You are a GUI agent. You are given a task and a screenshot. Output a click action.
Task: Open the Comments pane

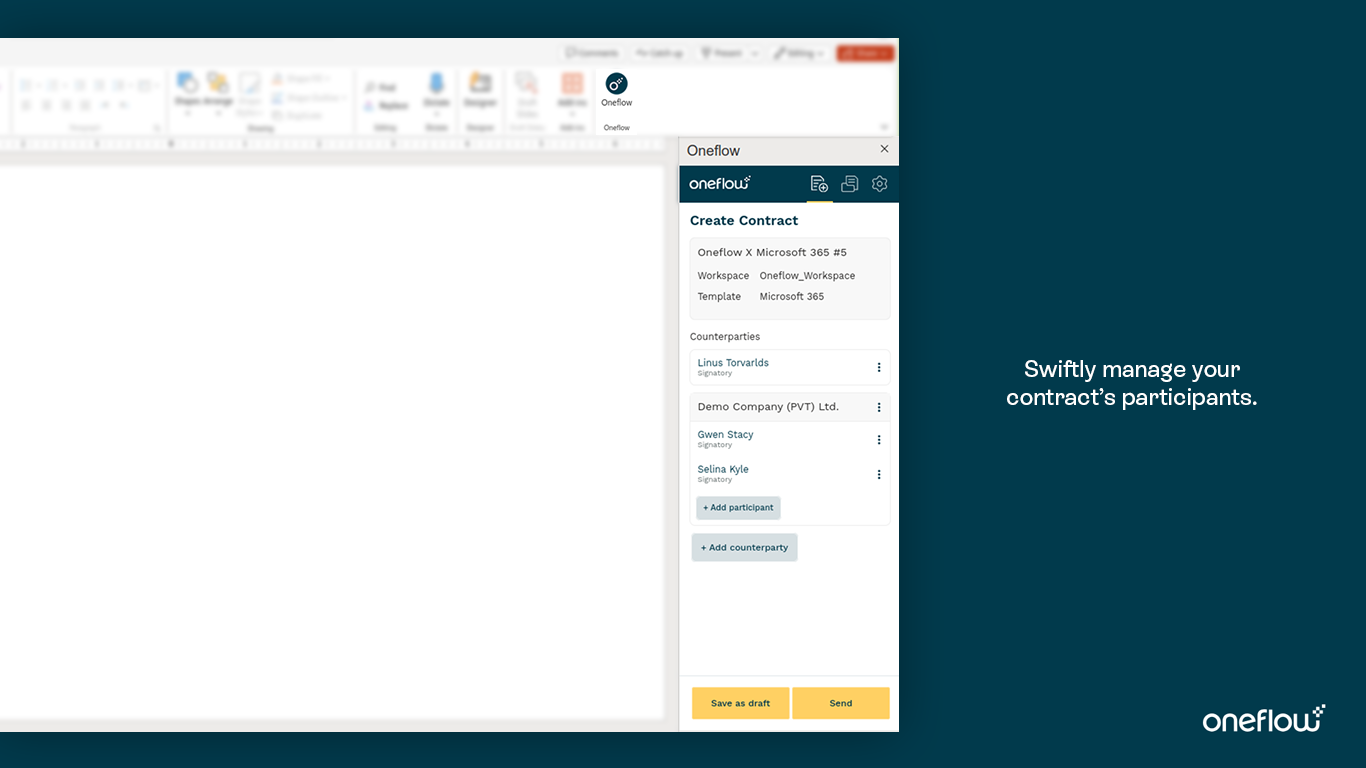tap(591, 53)
